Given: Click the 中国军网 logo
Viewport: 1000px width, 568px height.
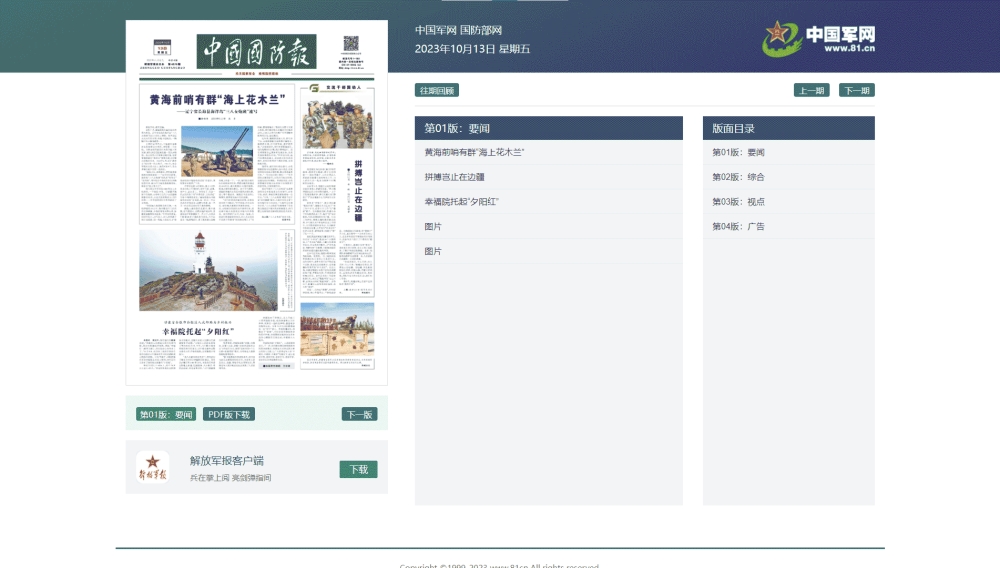Looking at the screenshot, I should tap(818, 38).
